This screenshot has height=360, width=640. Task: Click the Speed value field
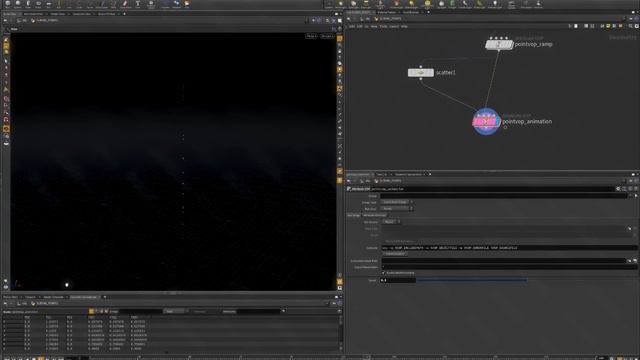click(x=398, y=280)
